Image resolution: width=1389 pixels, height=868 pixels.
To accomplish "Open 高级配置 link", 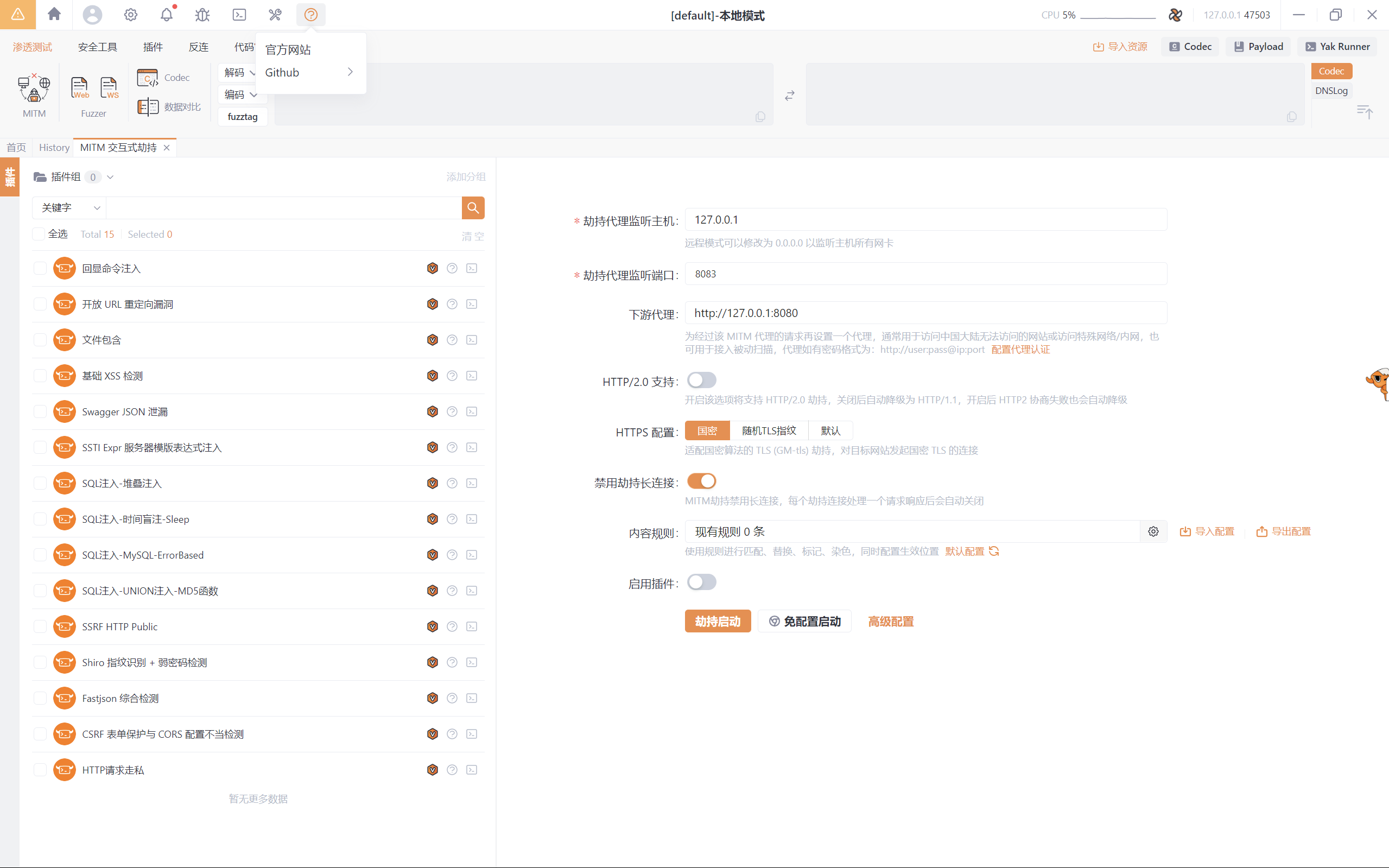I will 890,621.
